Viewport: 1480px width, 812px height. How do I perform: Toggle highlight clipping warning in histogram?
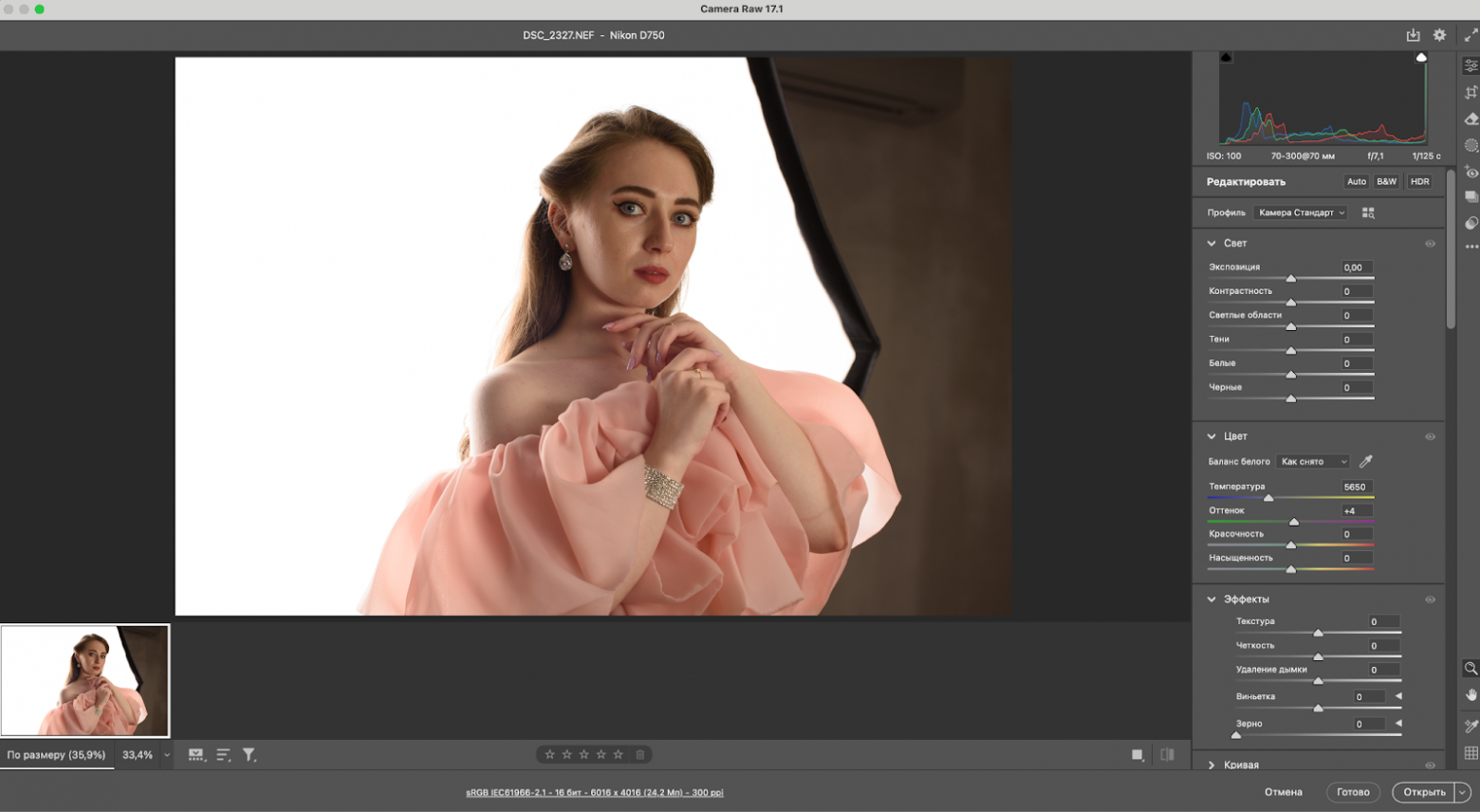coord(1421,58)
